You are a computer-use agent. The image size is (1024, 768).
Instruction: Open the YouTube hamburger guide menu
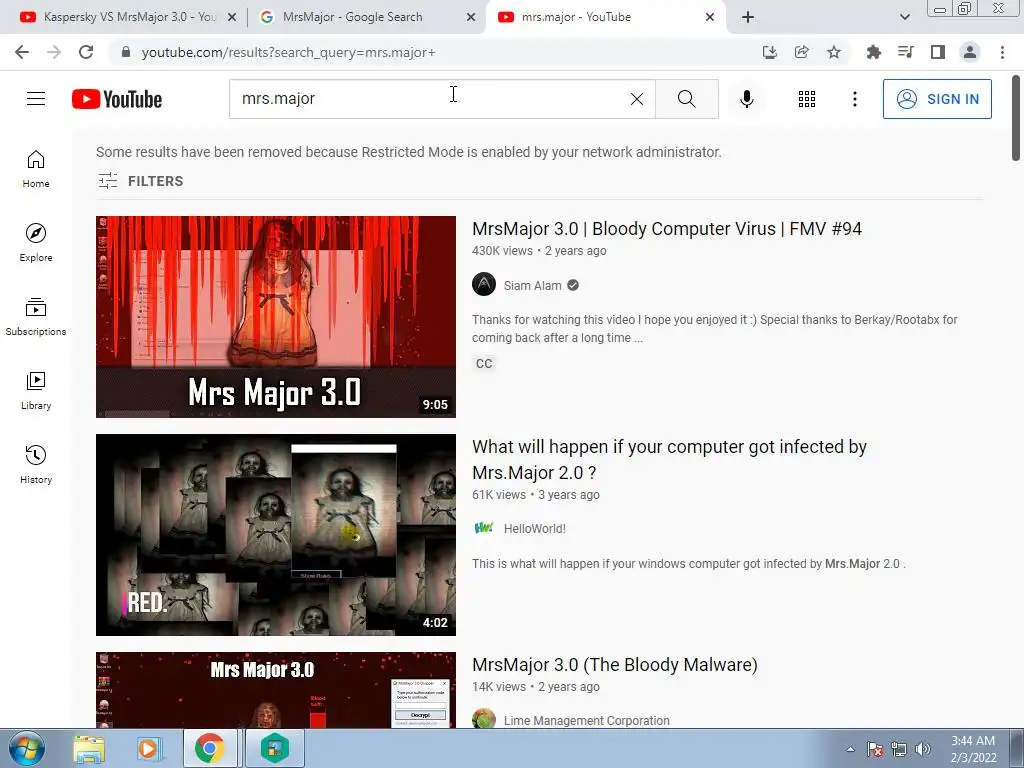point(36,99)
